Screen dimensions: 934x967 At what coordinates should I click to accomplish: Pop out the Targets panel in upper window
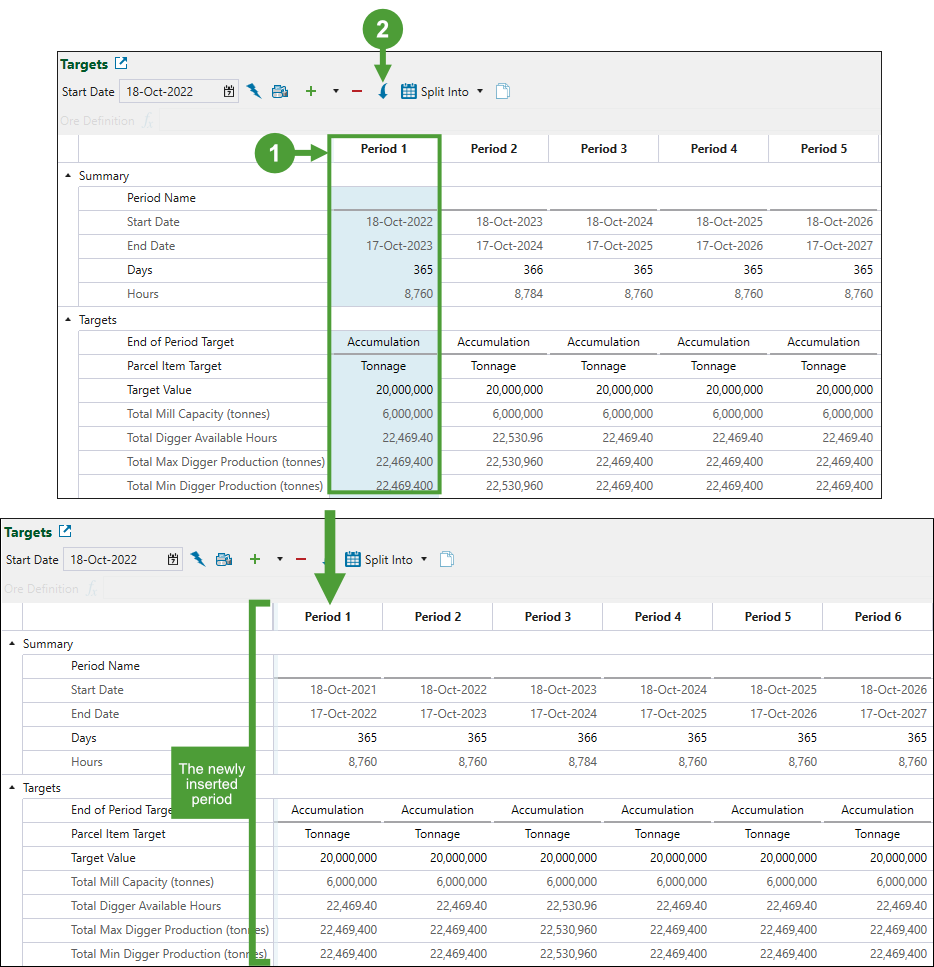tap(121, 63)
